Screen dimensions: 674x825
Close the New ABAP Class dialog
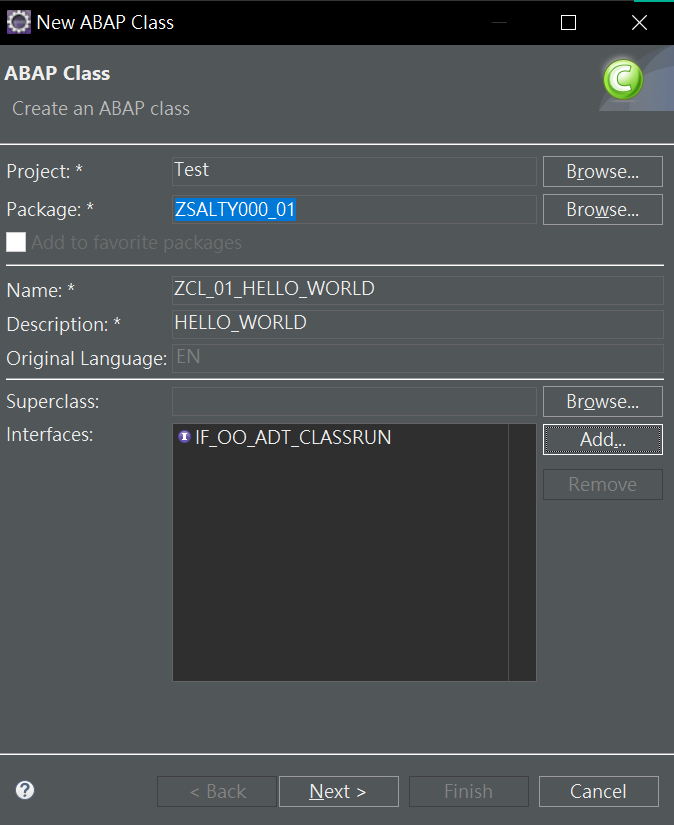(x=639, y=23)
